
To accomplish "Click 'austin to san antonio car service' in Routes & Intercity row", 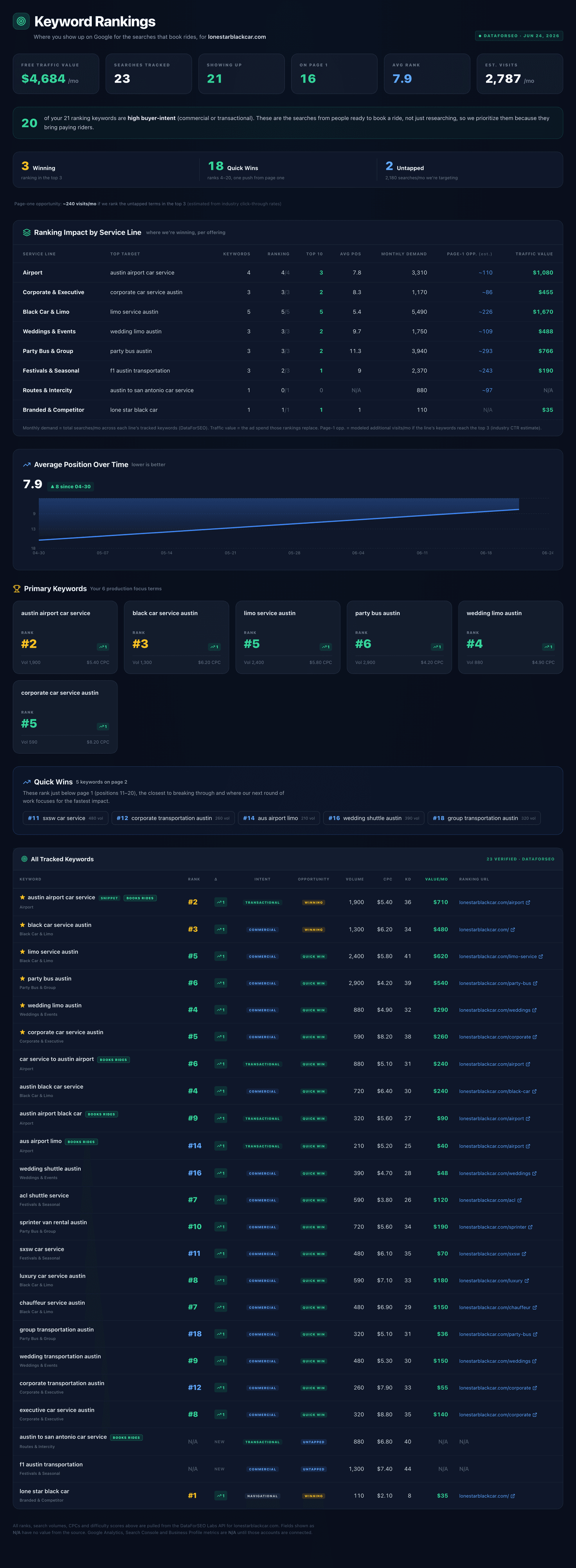I will click(x=151, y=390).
